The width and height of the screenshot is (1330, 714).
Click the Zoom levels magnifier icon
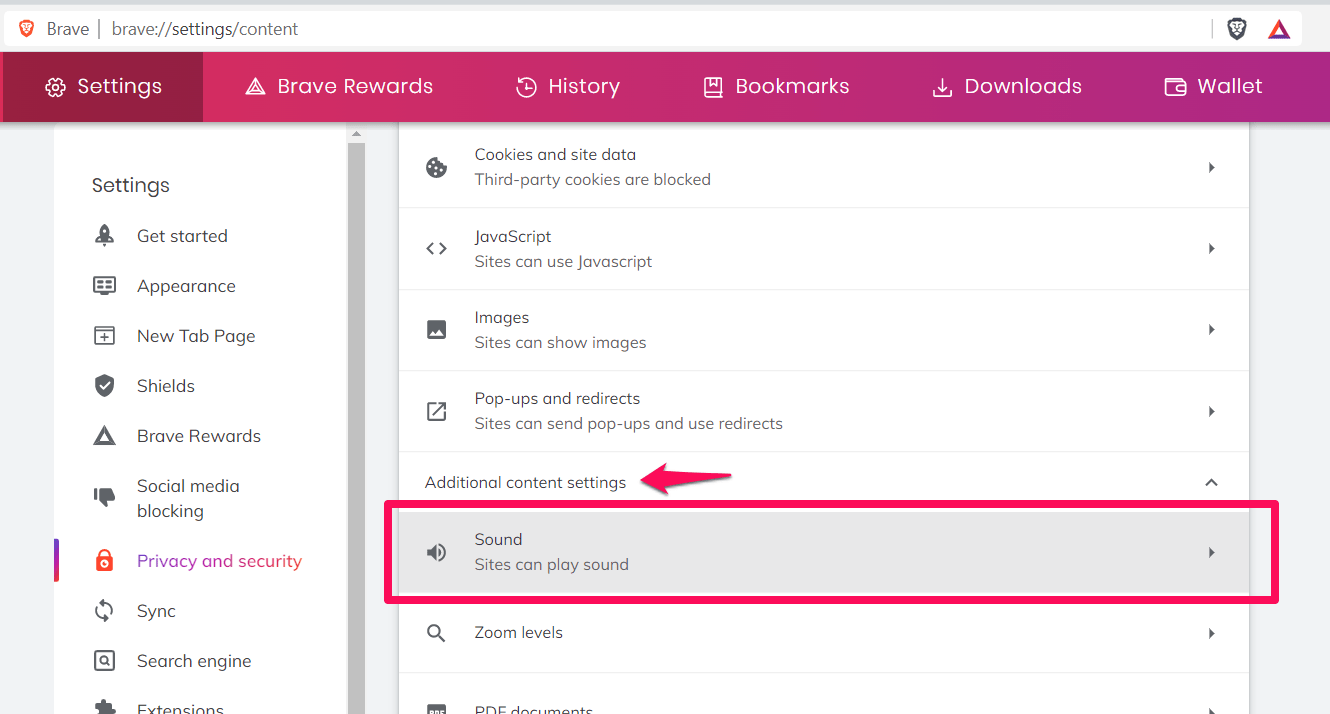[x=436, y=633]
